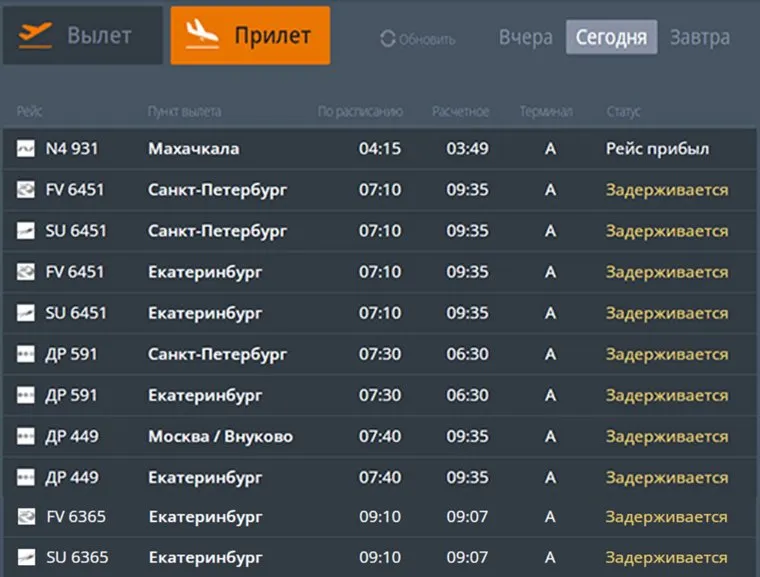Click airline logo for N4 931 Махачкала flight
The image size is (760, 577).
click(26, 149)
